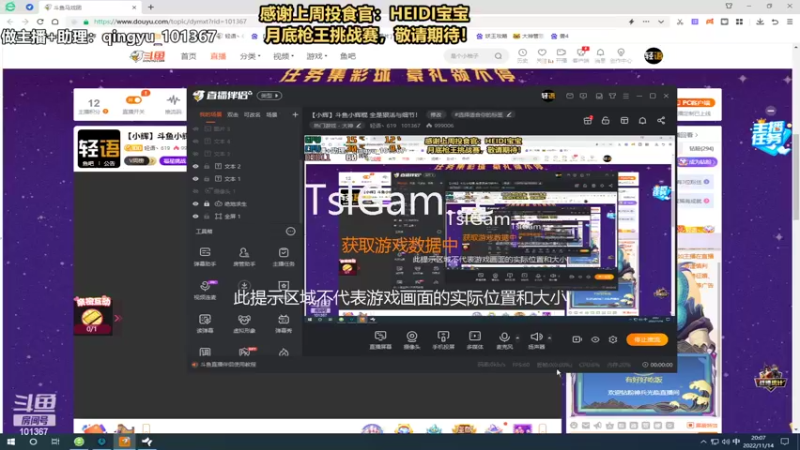The height and width of the screenshot is (450, 800).
Task: Open the 视频连麦 tool in the toolbox
Action: coord(205,290)
